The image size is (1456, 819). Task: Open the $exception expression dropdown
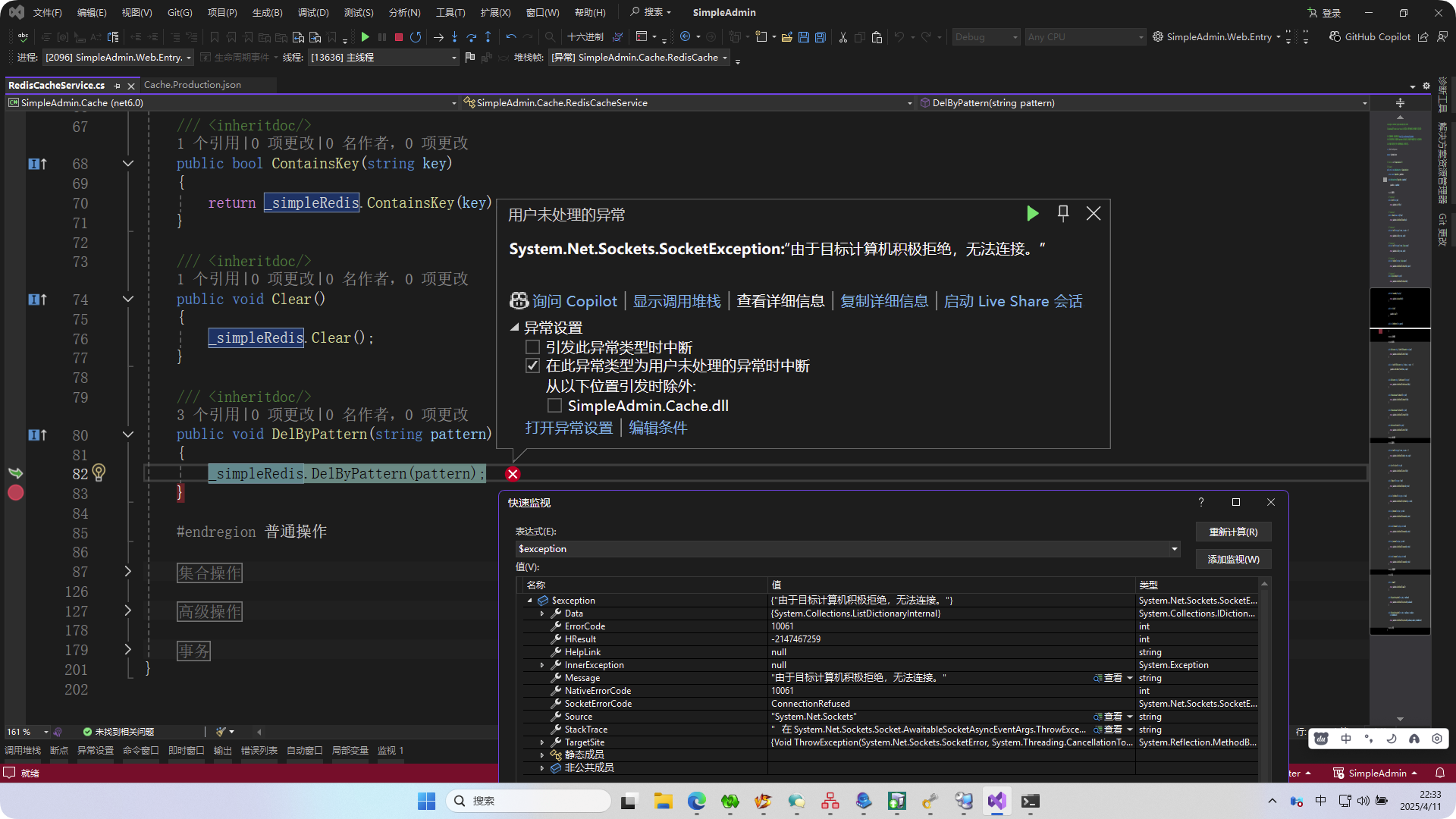click(1174, 549)
